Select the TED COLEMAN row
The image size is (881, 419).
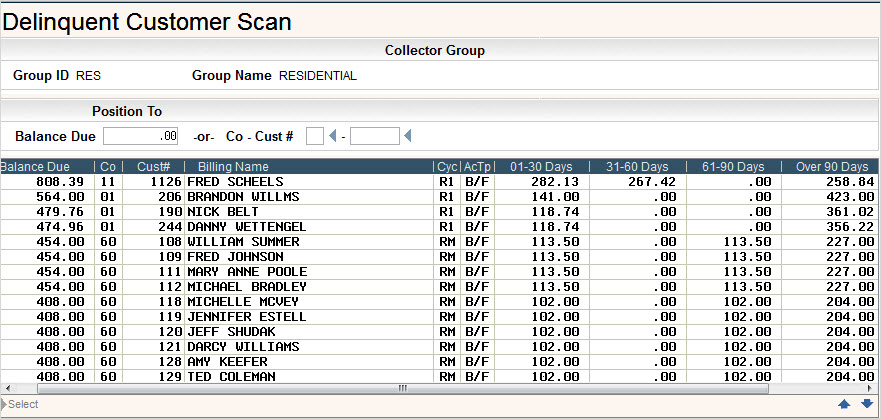coord(438,376)
